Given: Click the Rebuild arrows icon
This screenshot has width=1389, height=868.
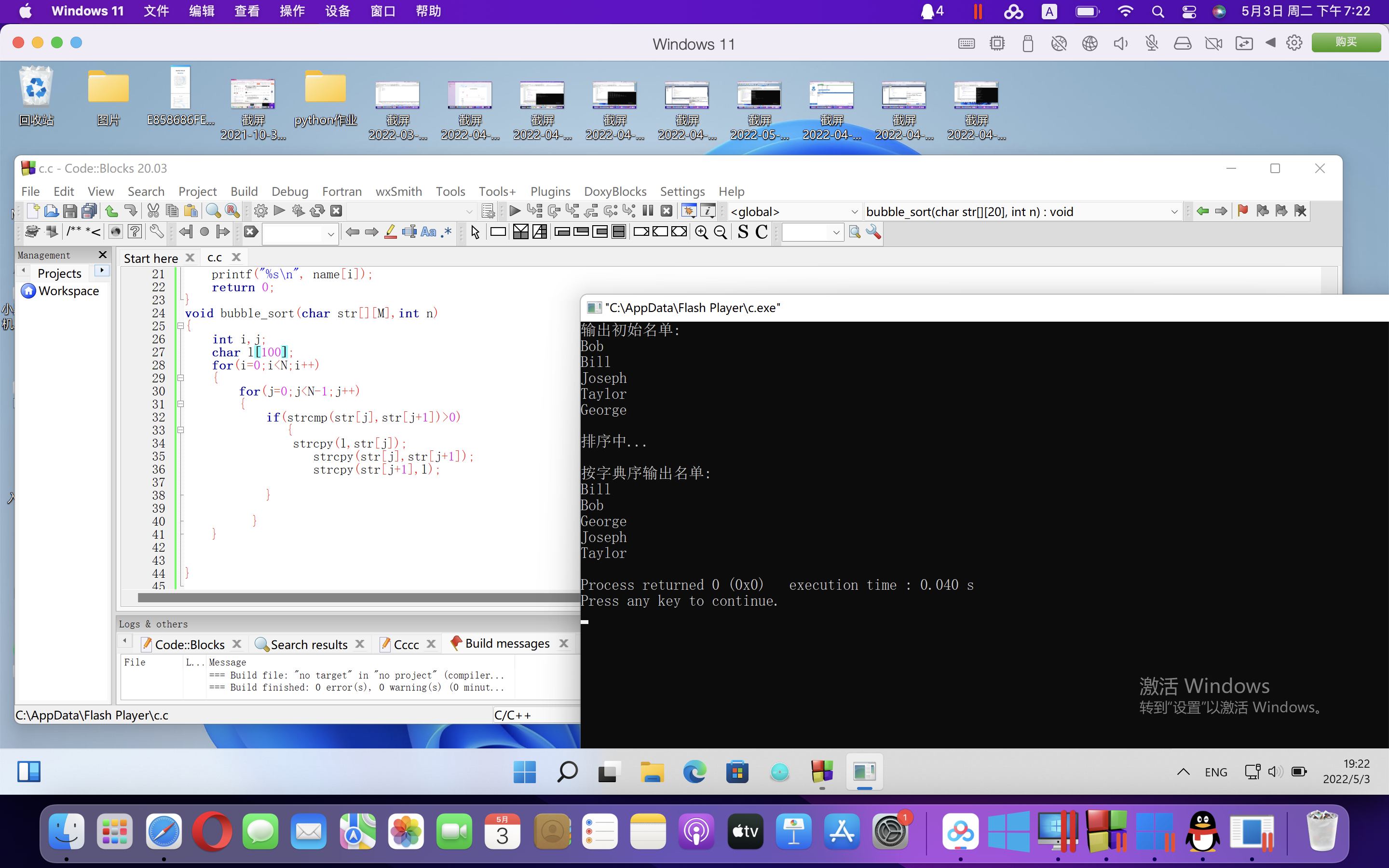Looking at the screenshot, I should (317, 211).
